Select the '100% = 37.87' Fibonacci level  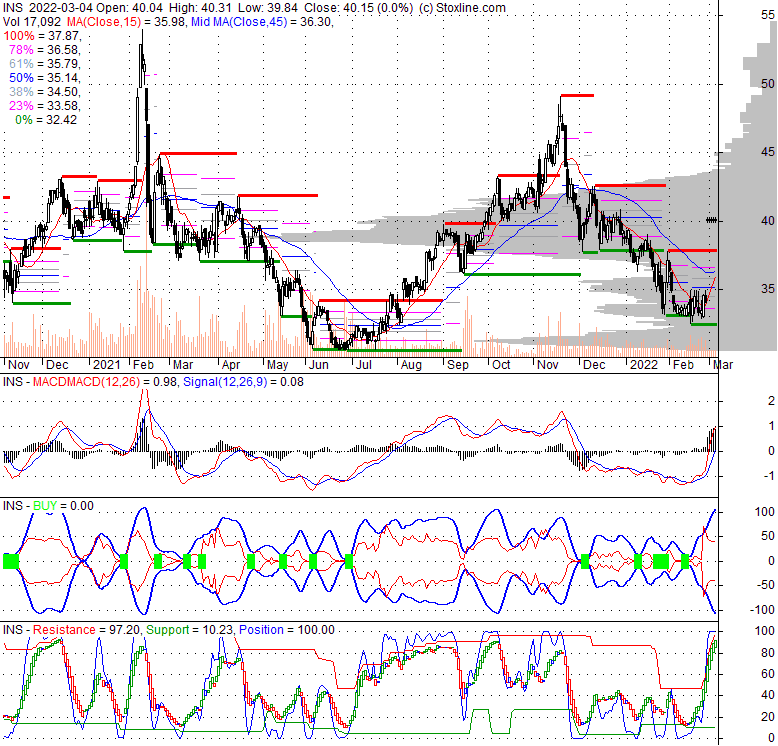pos(42,36)
